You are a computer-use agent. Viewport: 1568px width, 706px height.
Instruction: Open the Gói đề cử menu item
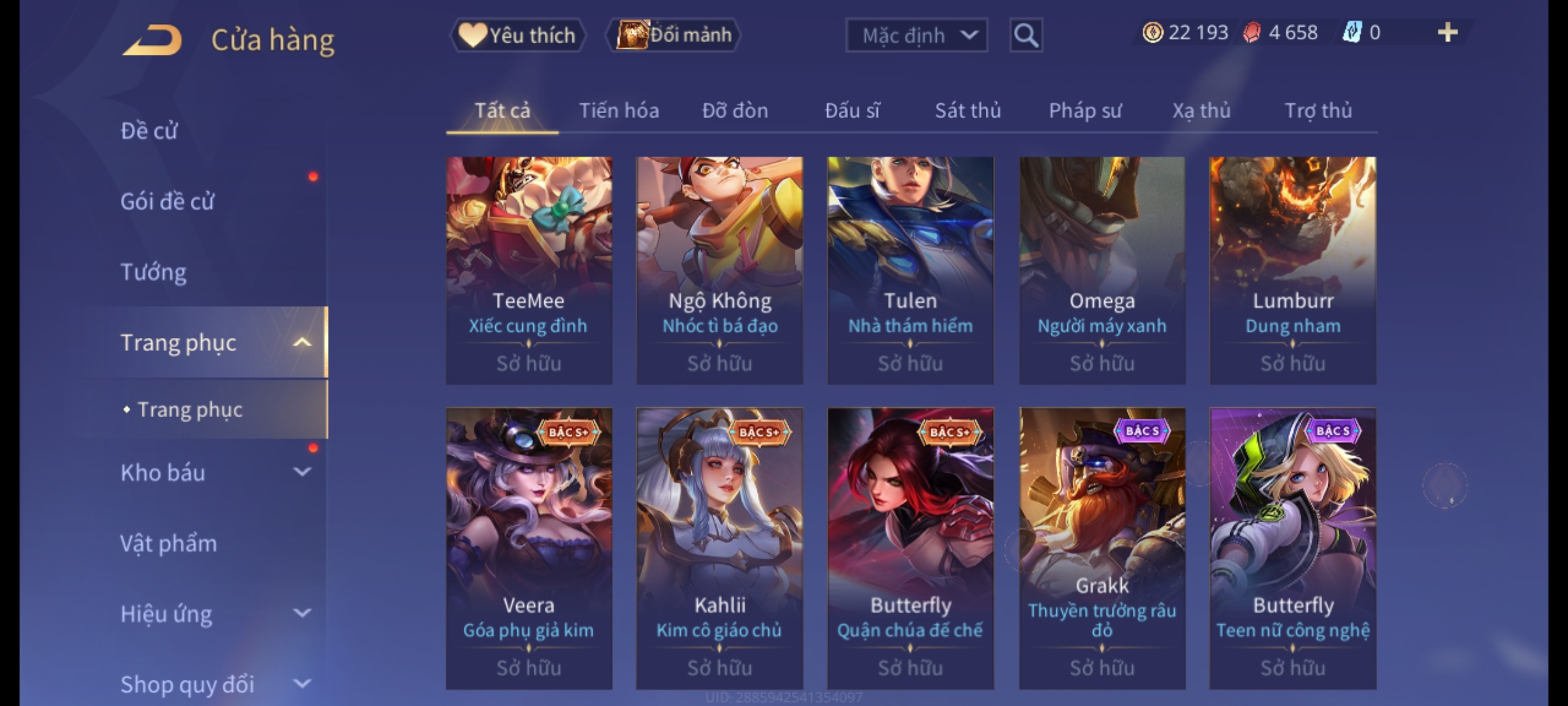pyautogui.click(x=167, y=201)
